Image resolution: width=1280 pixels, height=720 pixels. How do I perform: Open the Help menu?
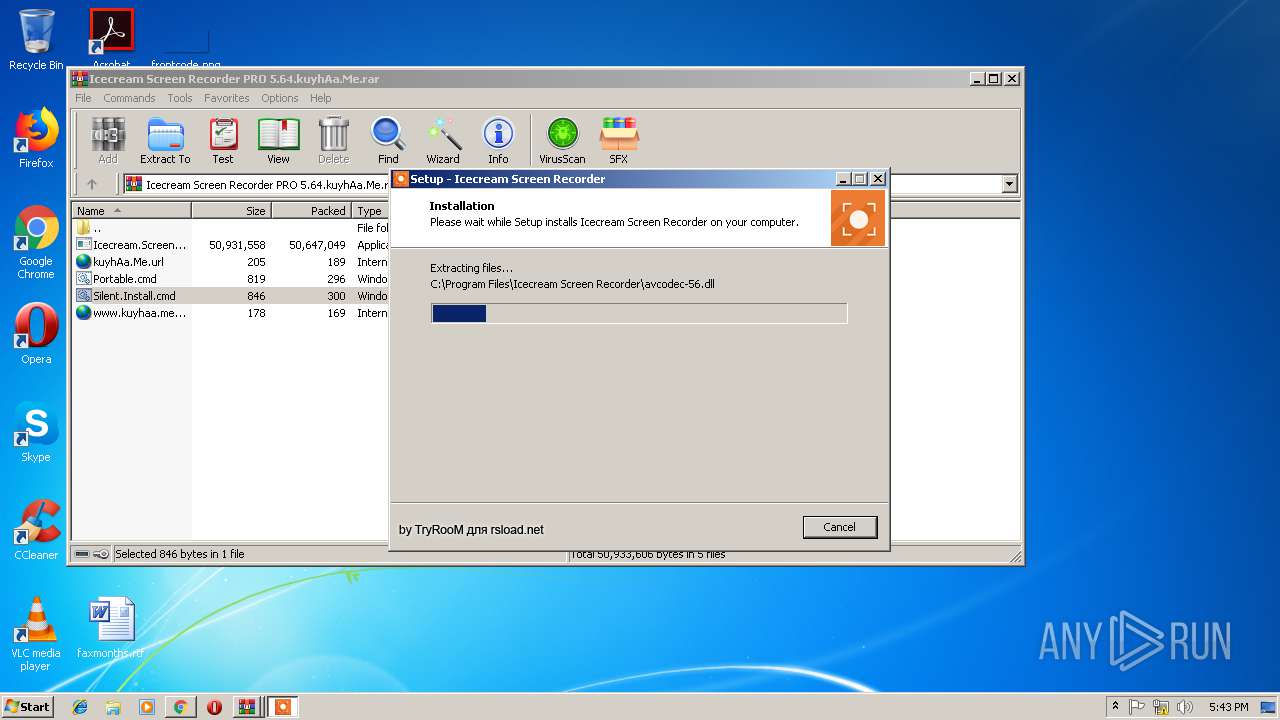(320, 98)
